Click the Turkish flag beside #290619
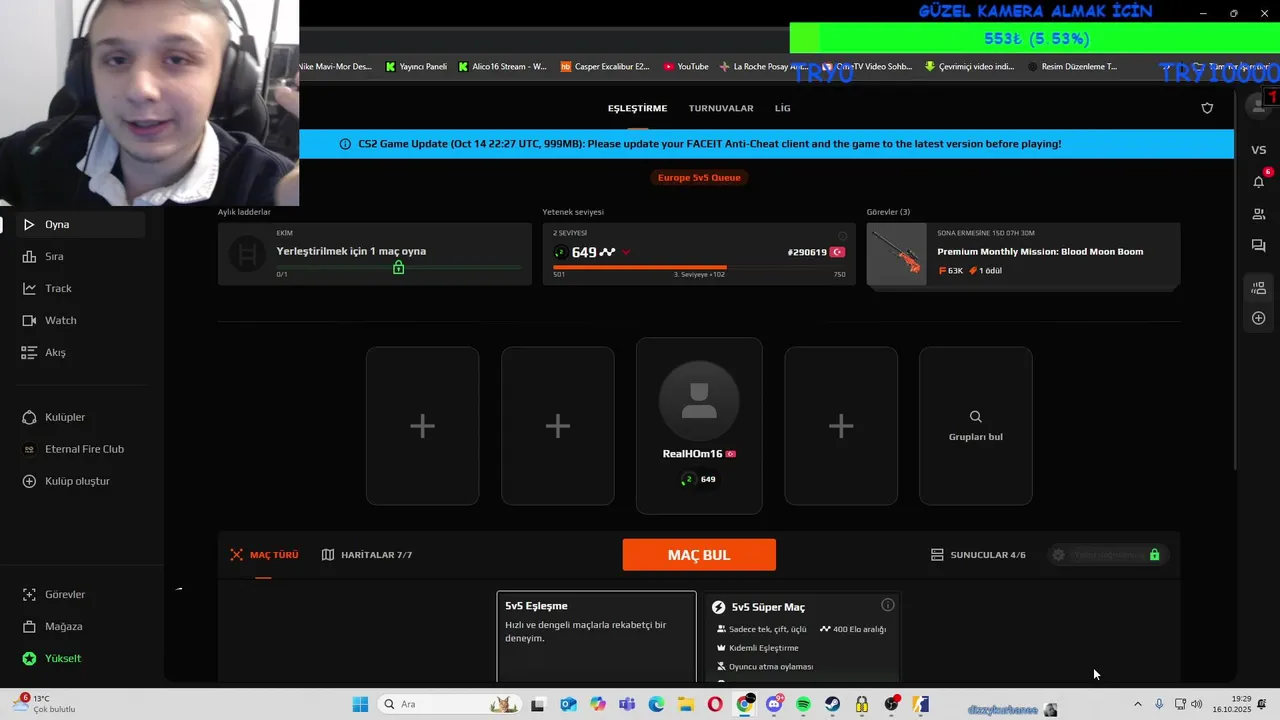 [x=838, y=252]
